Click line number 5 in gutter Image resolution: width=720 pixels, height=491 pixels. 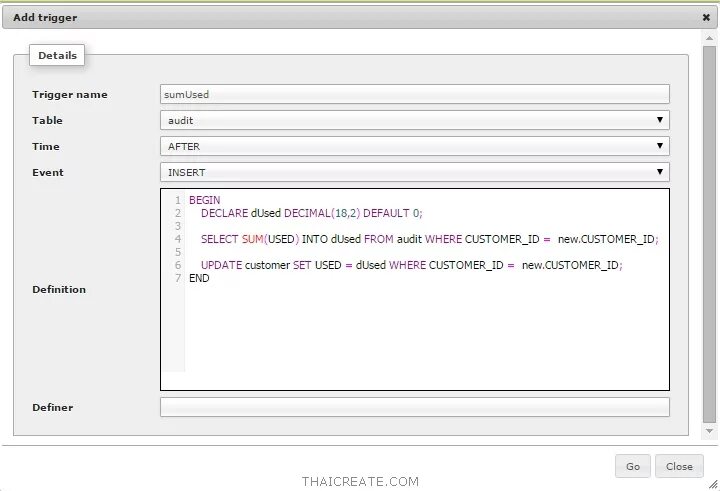178,252
